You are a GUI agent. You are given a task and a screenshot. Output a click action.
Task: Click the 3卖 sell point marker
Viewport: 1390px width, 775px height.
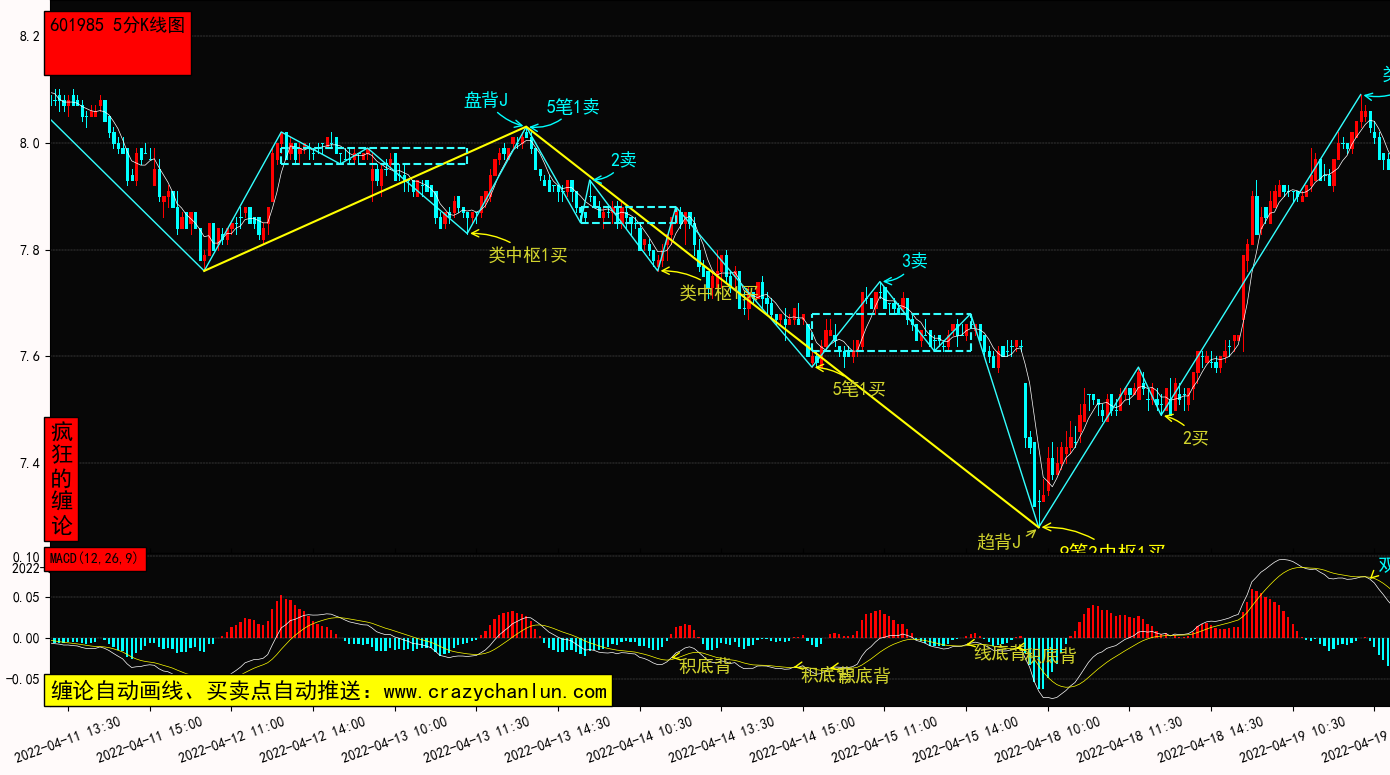pos(914,261)
